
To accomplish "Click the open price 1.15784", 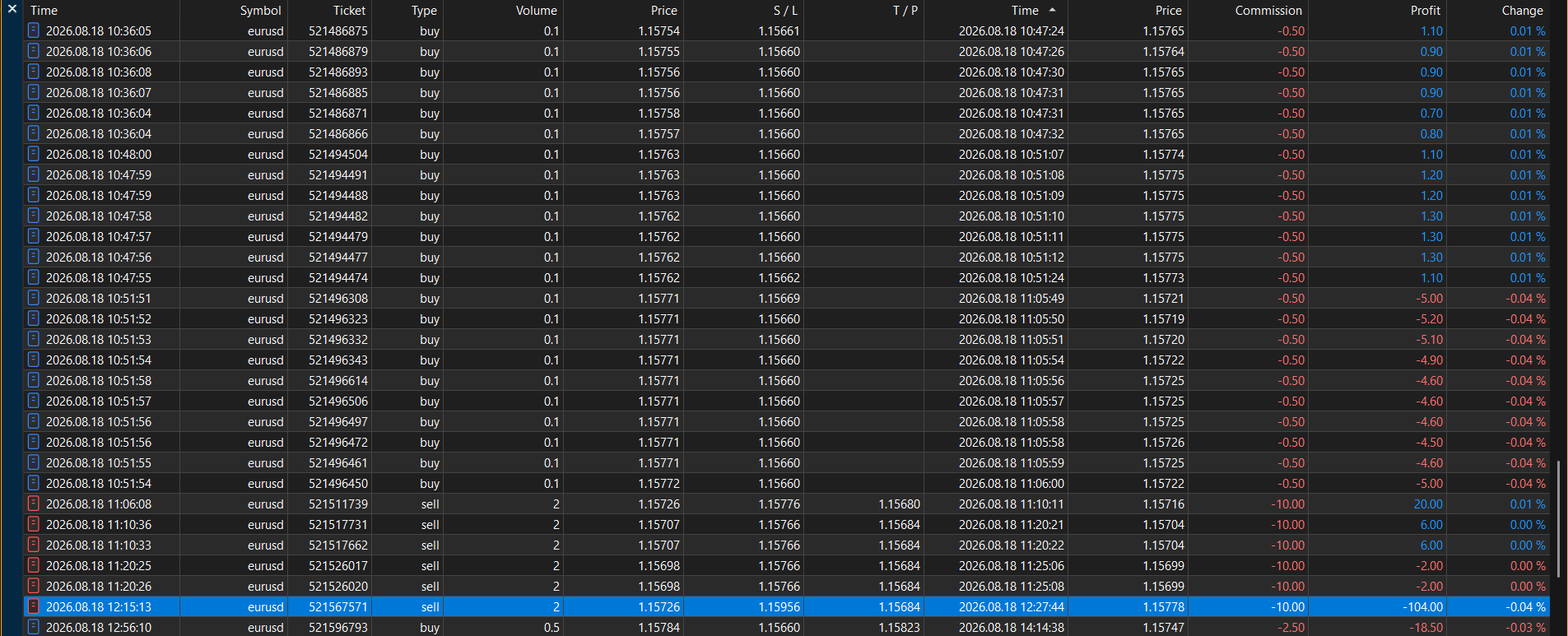I will pos(658,628).
